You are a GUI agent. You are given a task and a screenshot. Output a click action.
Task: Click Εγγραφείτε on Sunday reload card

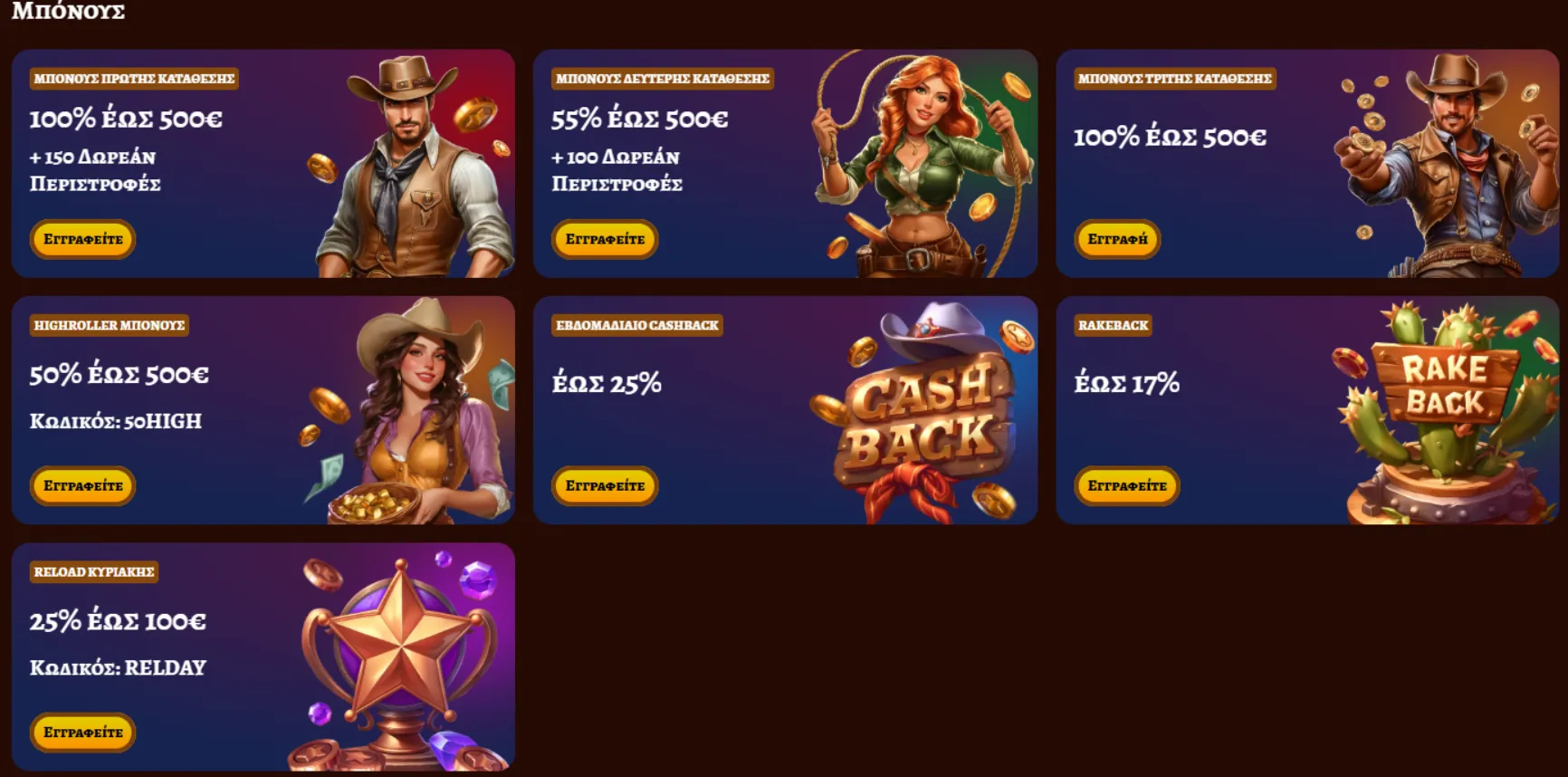[82, 732]
